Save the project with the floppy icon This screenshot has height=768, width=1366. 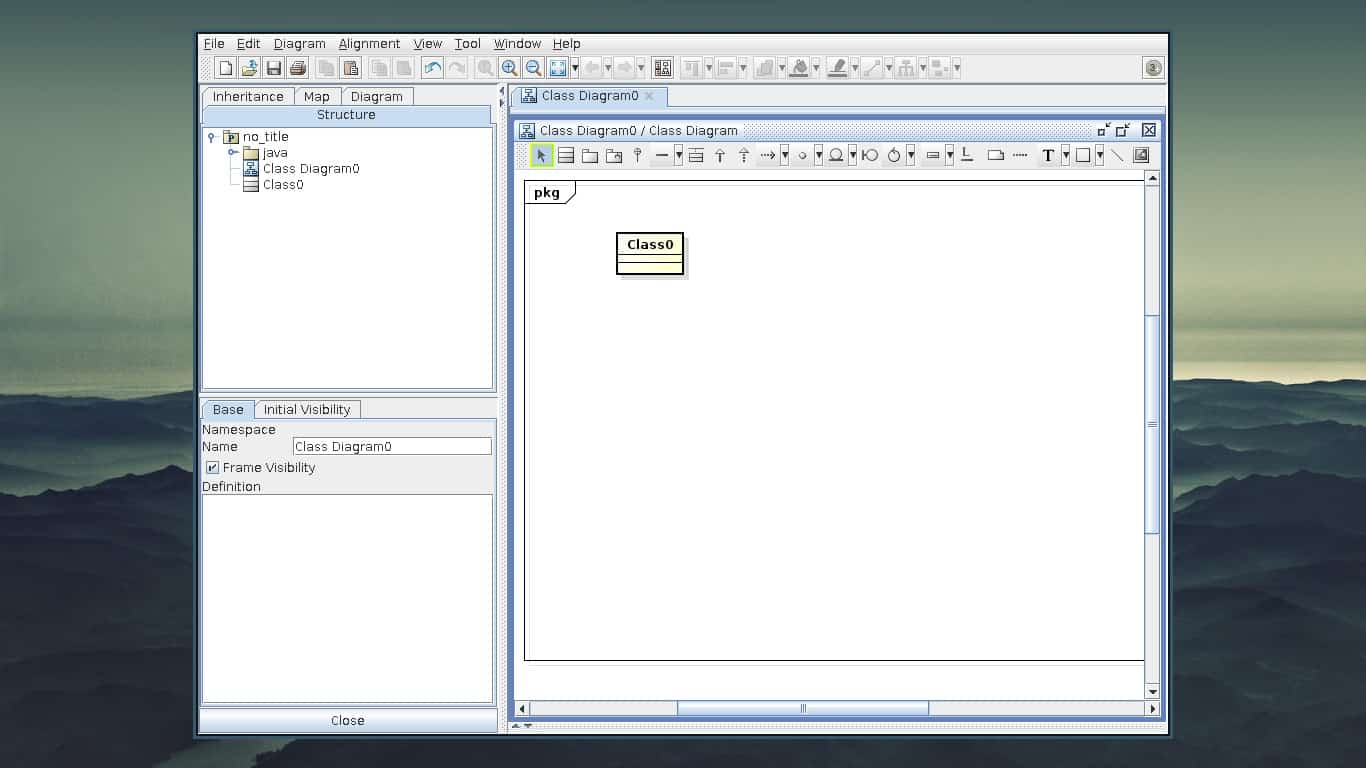coord(274,68)
